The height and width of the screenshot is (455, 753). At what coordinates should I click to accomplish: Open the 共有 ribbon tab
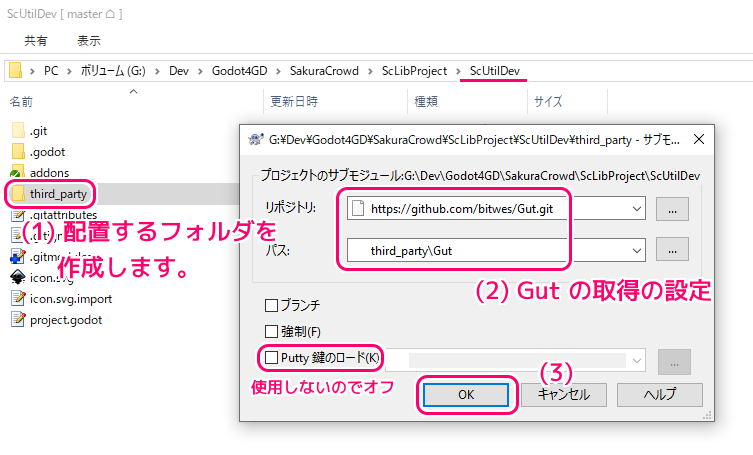click(36, 41)
